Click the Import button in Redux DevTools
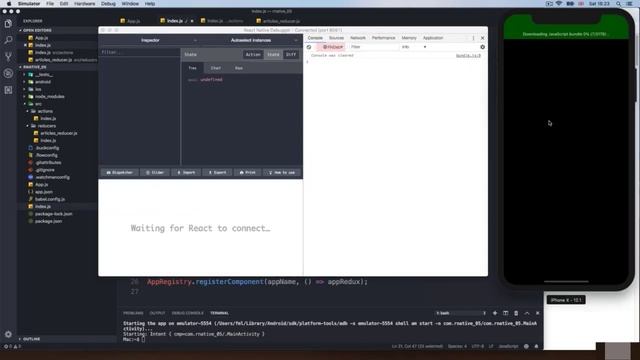This screenshot has width=640, height=360. [186, 173]
